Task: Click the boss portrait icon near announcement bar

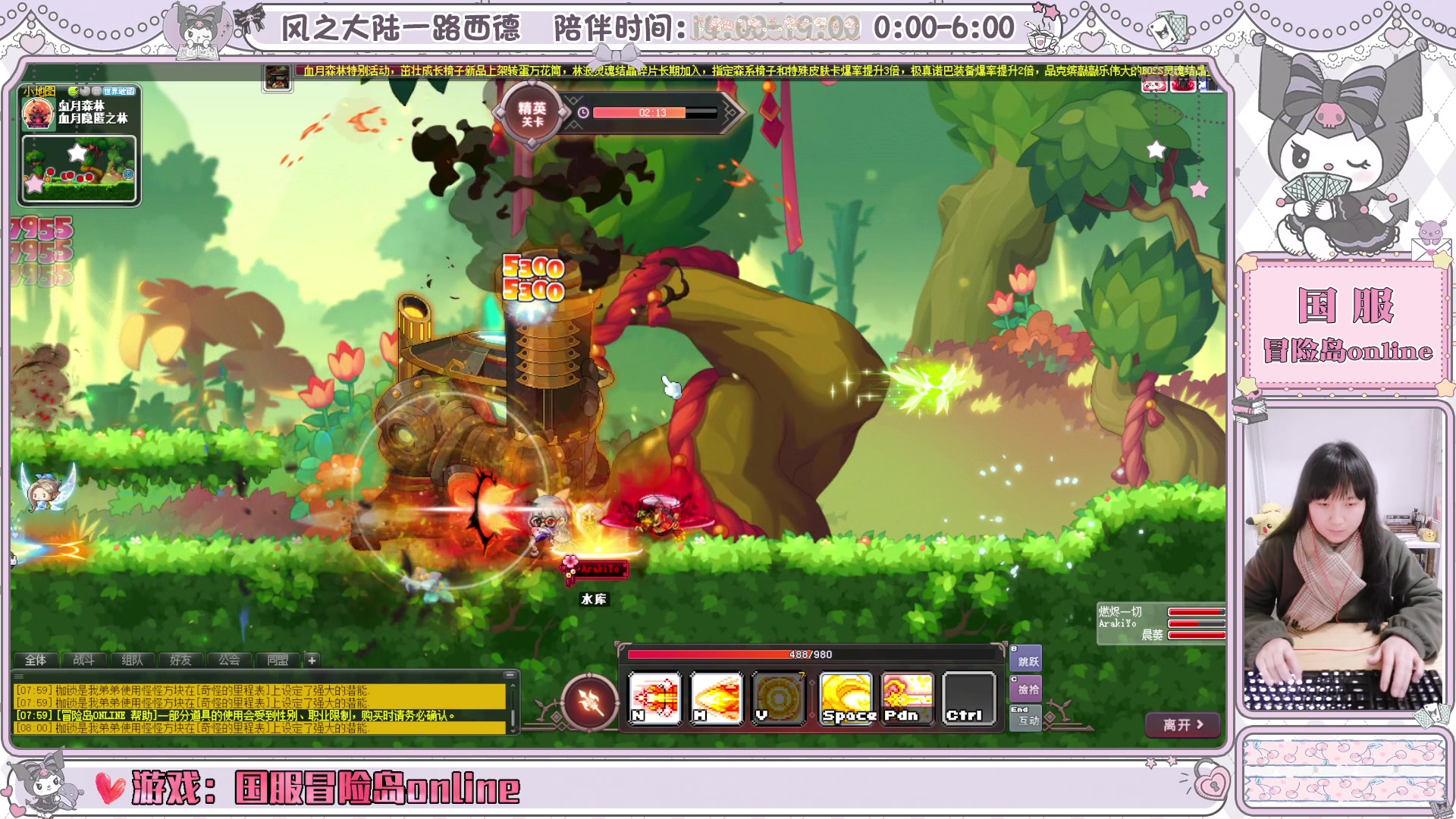Action: (x=278, y=77)
